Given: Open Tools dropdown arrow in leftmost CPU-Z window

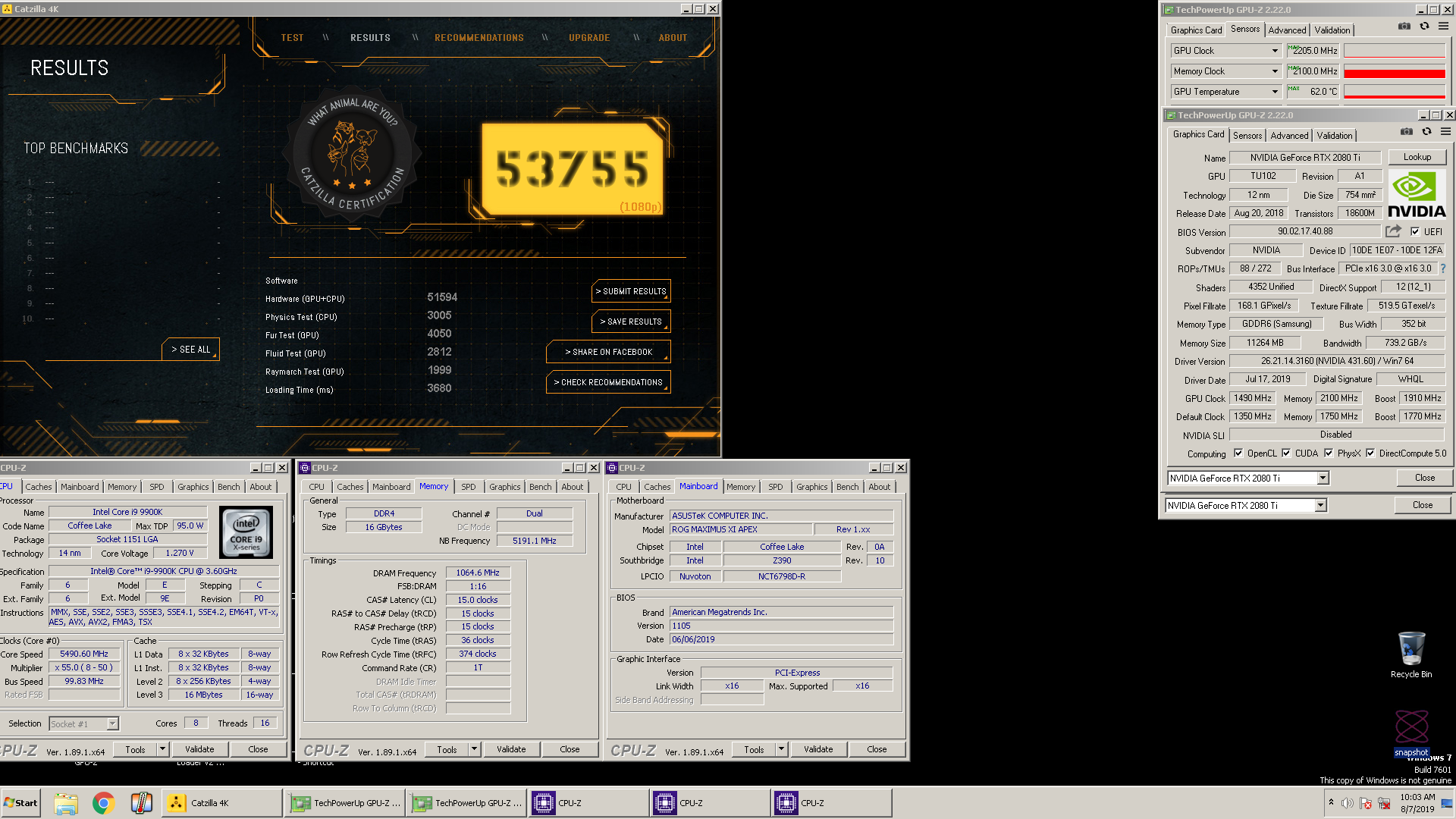Looking at the screenshot, I should pos(162,749).
